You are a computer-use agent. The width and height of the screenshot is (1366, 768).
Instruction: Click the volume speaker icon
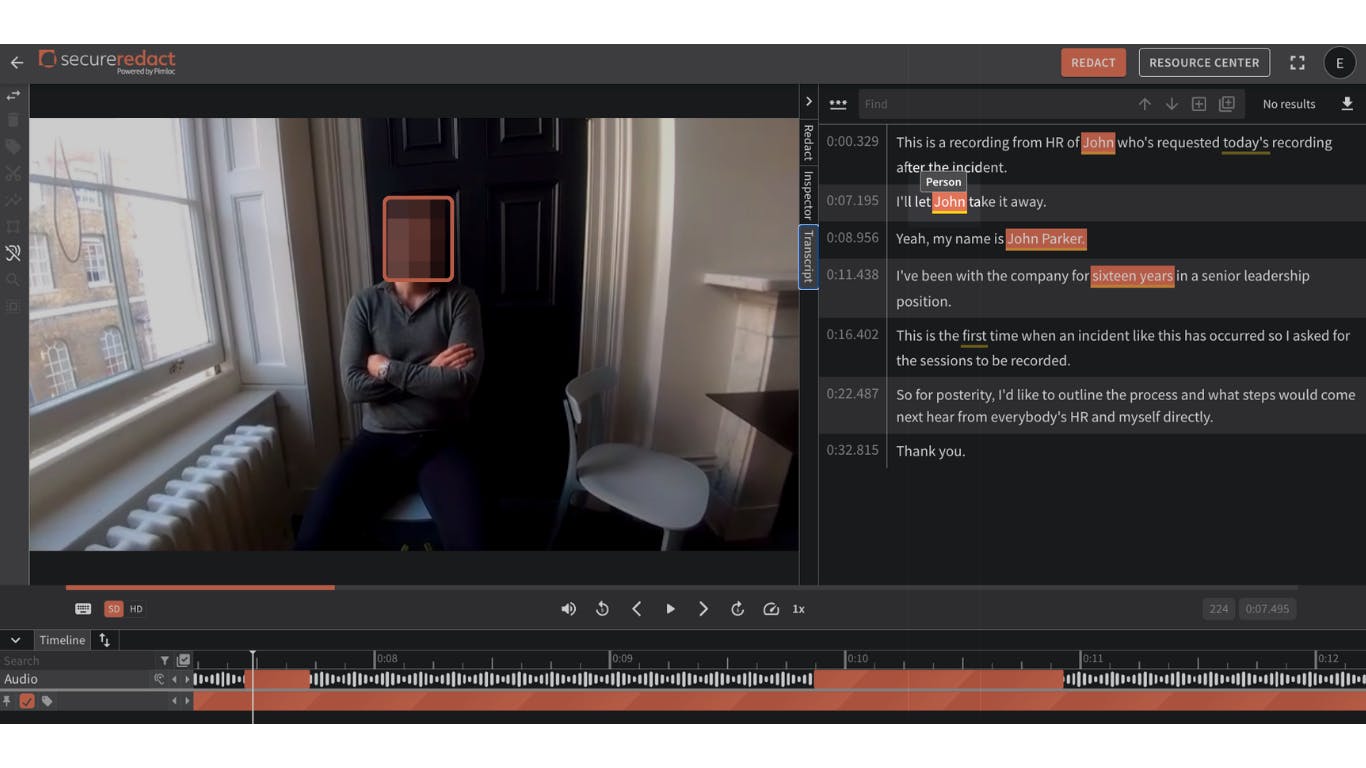point(568,609)
